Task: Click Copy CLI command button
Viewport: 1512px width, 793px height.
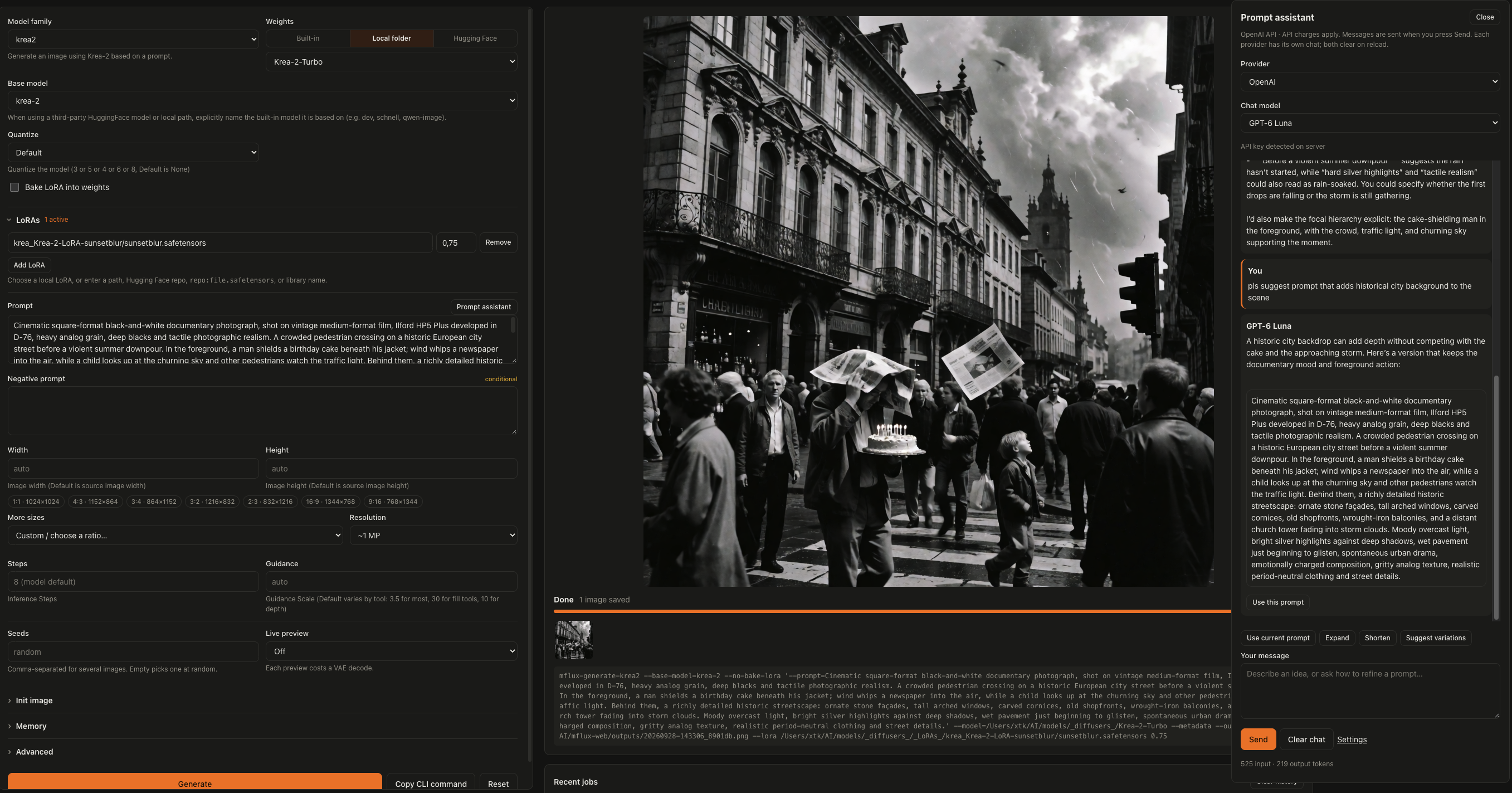Action: [x=430, y=783]
